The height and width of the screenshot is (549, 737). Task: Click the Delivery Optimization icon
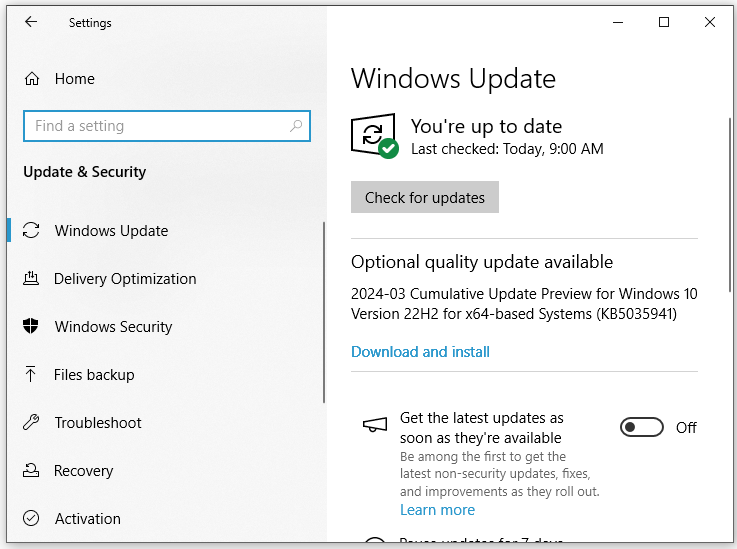tap(32, 279)
